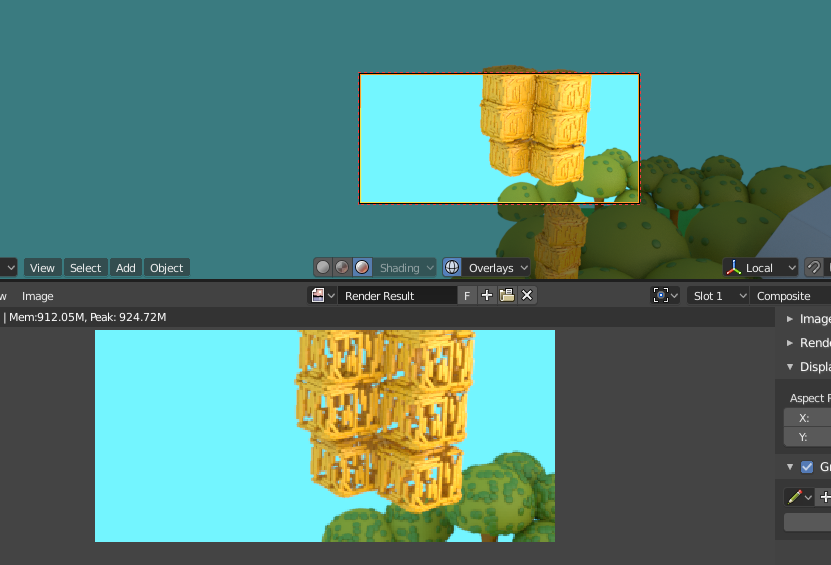Open the Shading options dropdown
This screenshot has height=565, width=831.
click(x=404, y=268)
